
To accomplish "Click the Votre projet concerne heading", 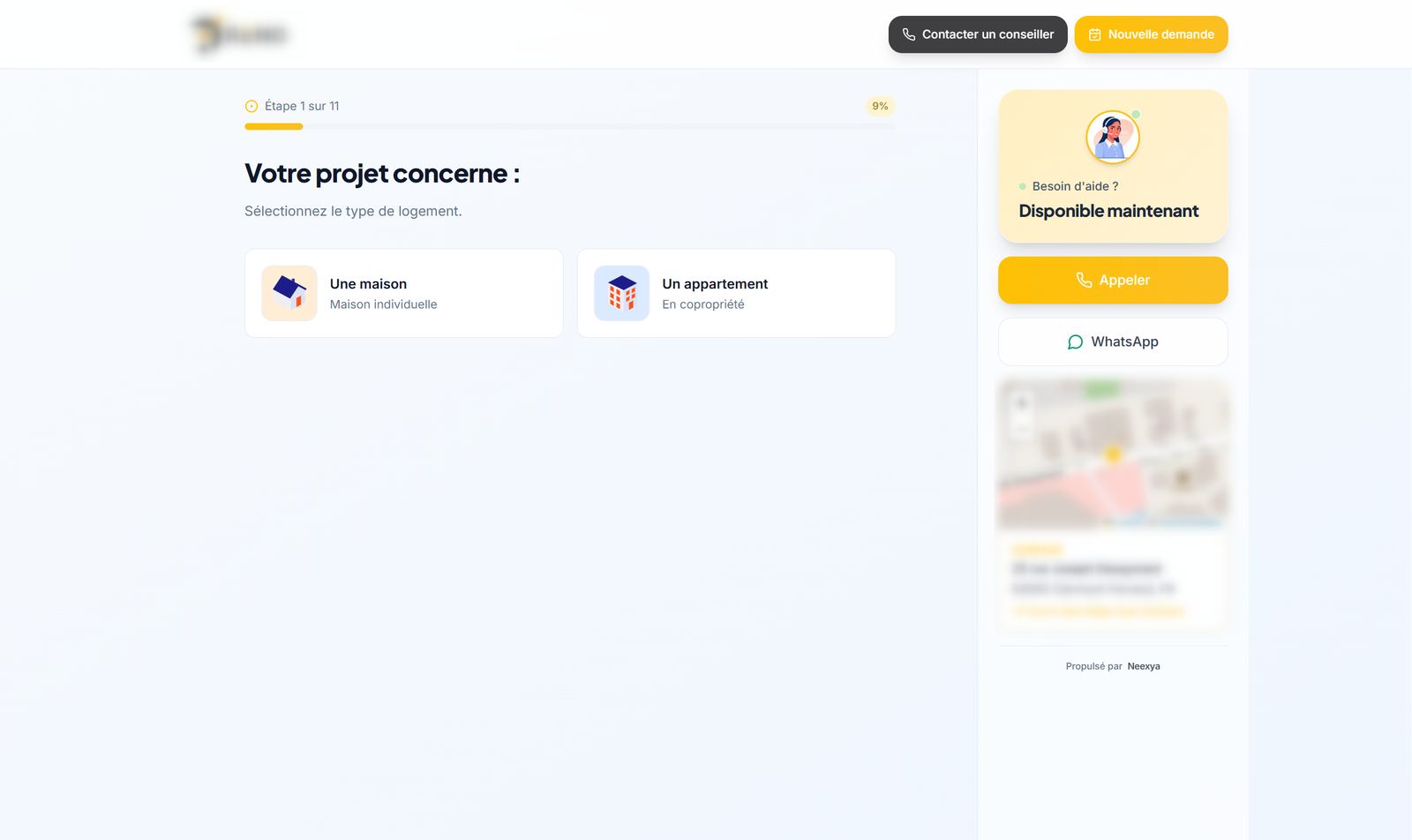I will point(382,174).
